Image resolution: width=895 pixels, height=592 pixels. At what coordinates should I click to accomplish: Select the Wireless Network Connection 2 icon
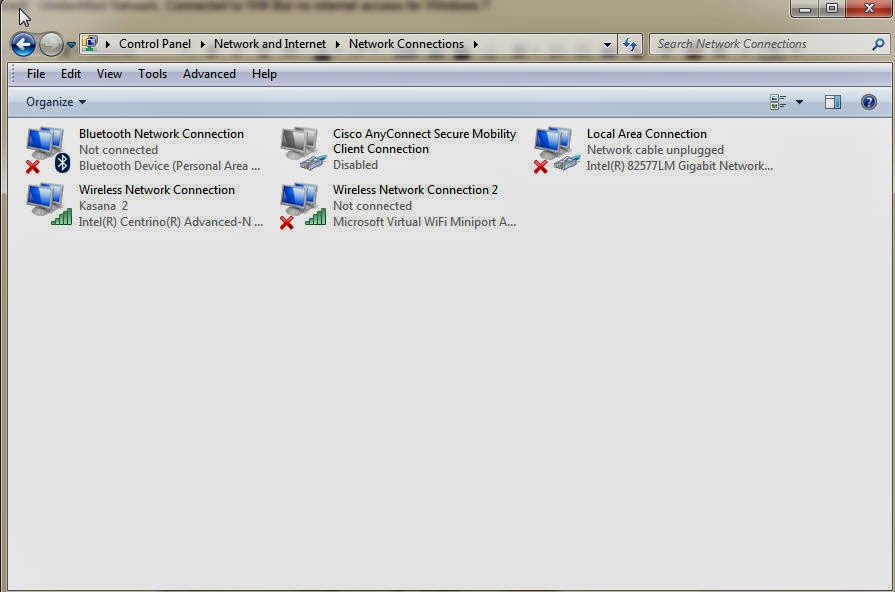click(303, 206)
